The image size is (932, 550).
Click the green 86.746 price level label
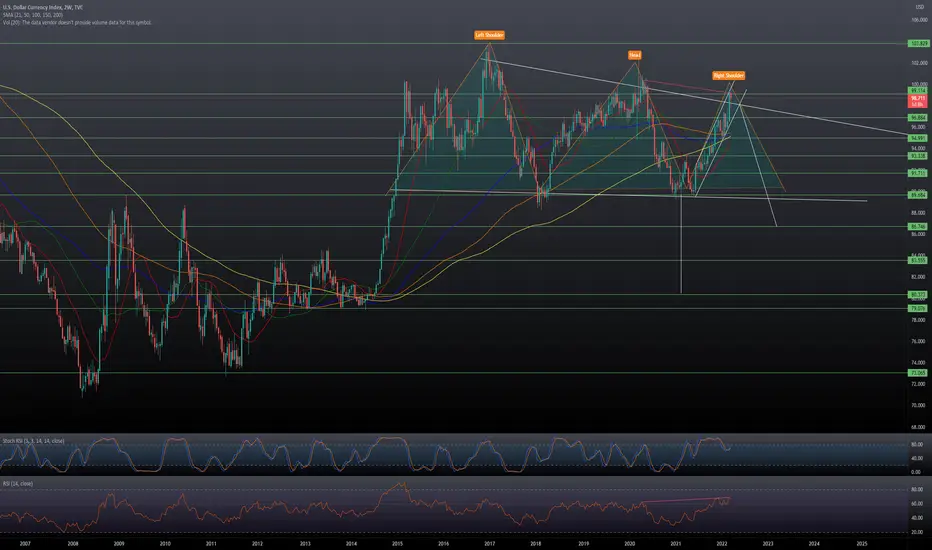coord(918,227)
